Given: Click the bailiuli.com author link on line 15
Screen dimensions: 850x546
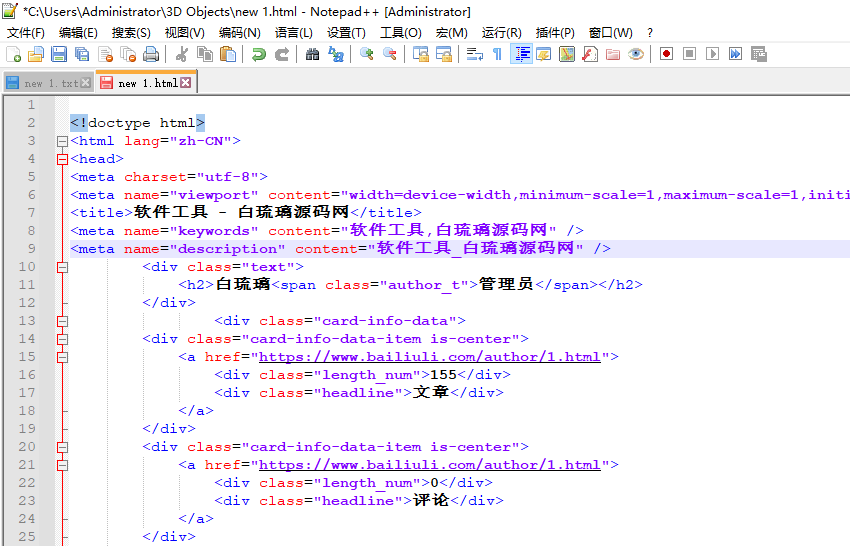Looking at the screenshot, I should (x=429, y=357).
